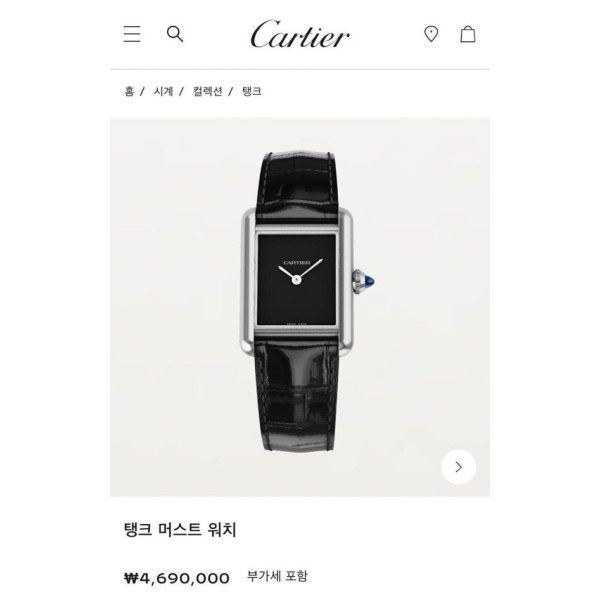600x600 pixels.
Task: Click the blue cabochon crown on watch
Action: (369, 282)
